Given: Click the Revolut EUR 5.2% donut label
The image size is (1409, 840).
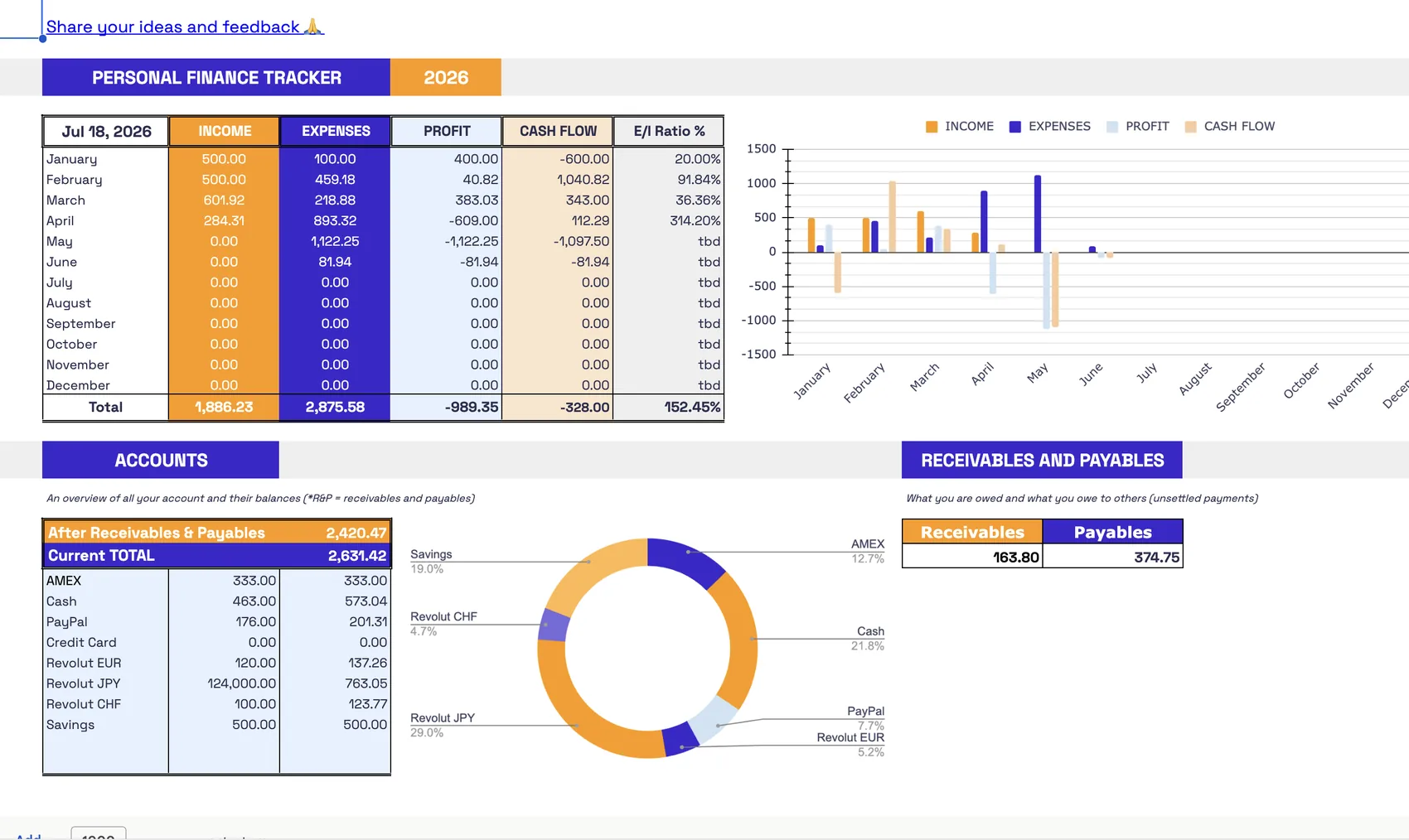Looking at the screenshot, I should point(850,744).
